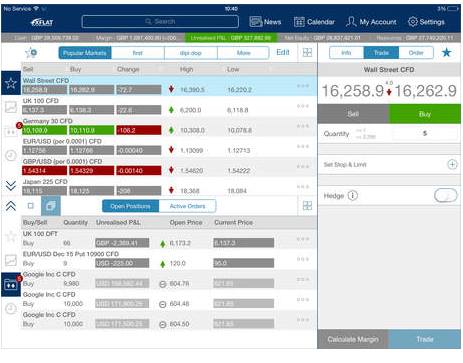The height and width of the screenshot is (363, 463).
Task: Click the Search bar at the top
Action: pos(160,22)
